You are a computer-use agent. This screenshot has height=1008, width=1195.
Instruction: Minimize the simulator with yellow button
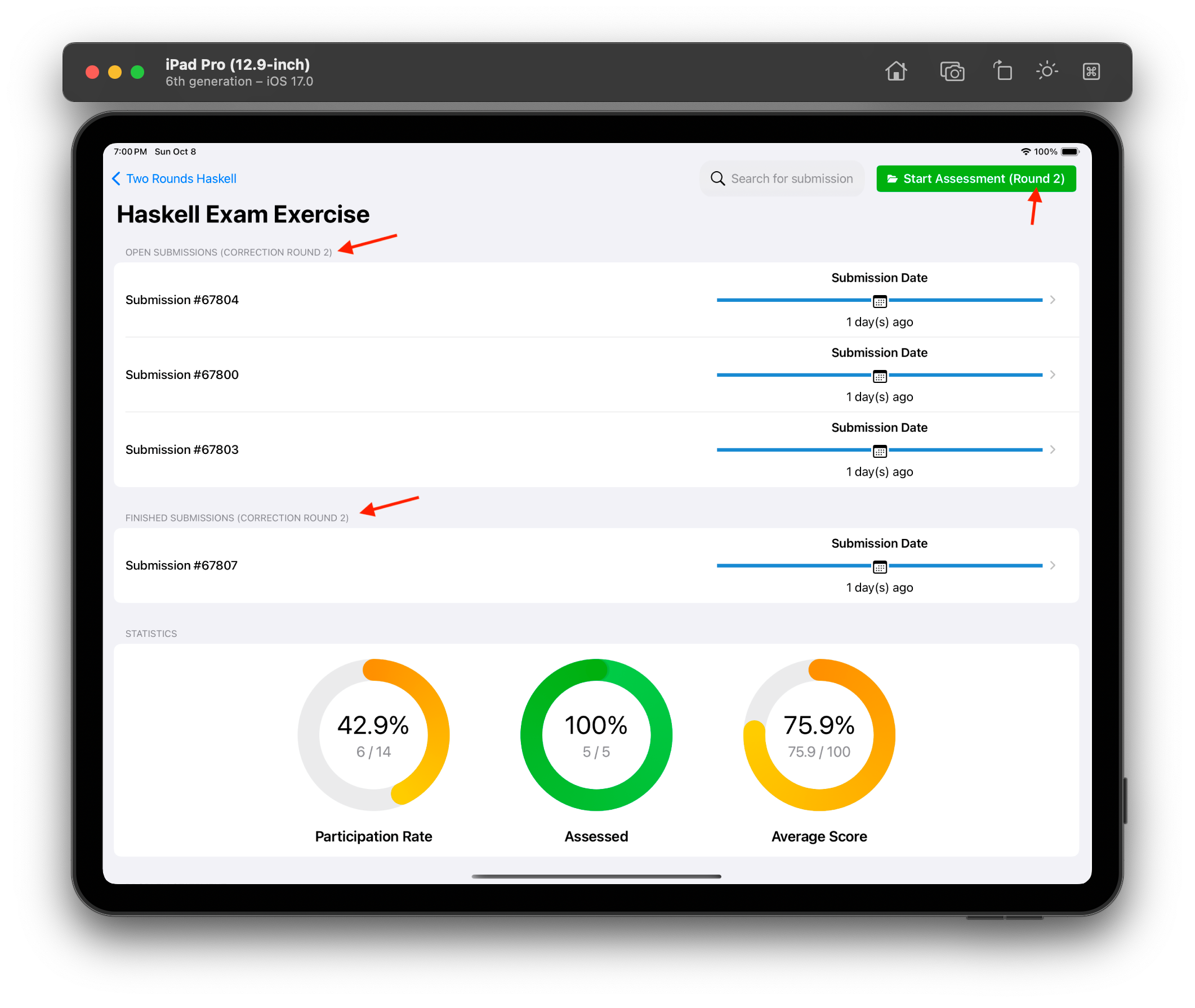pyautogui.click(x=115, y=72)
